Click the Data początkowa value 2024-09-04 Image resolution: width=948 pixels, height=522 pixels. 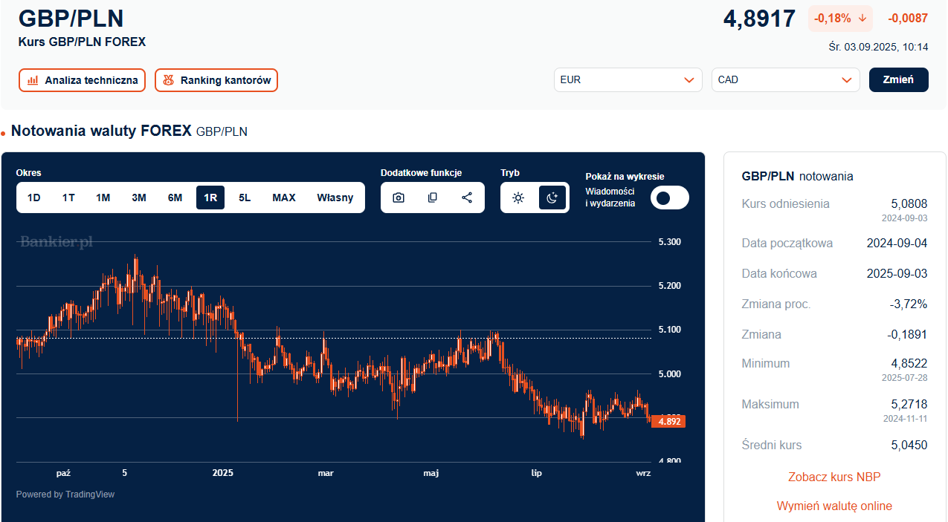[x=897, y=243]
